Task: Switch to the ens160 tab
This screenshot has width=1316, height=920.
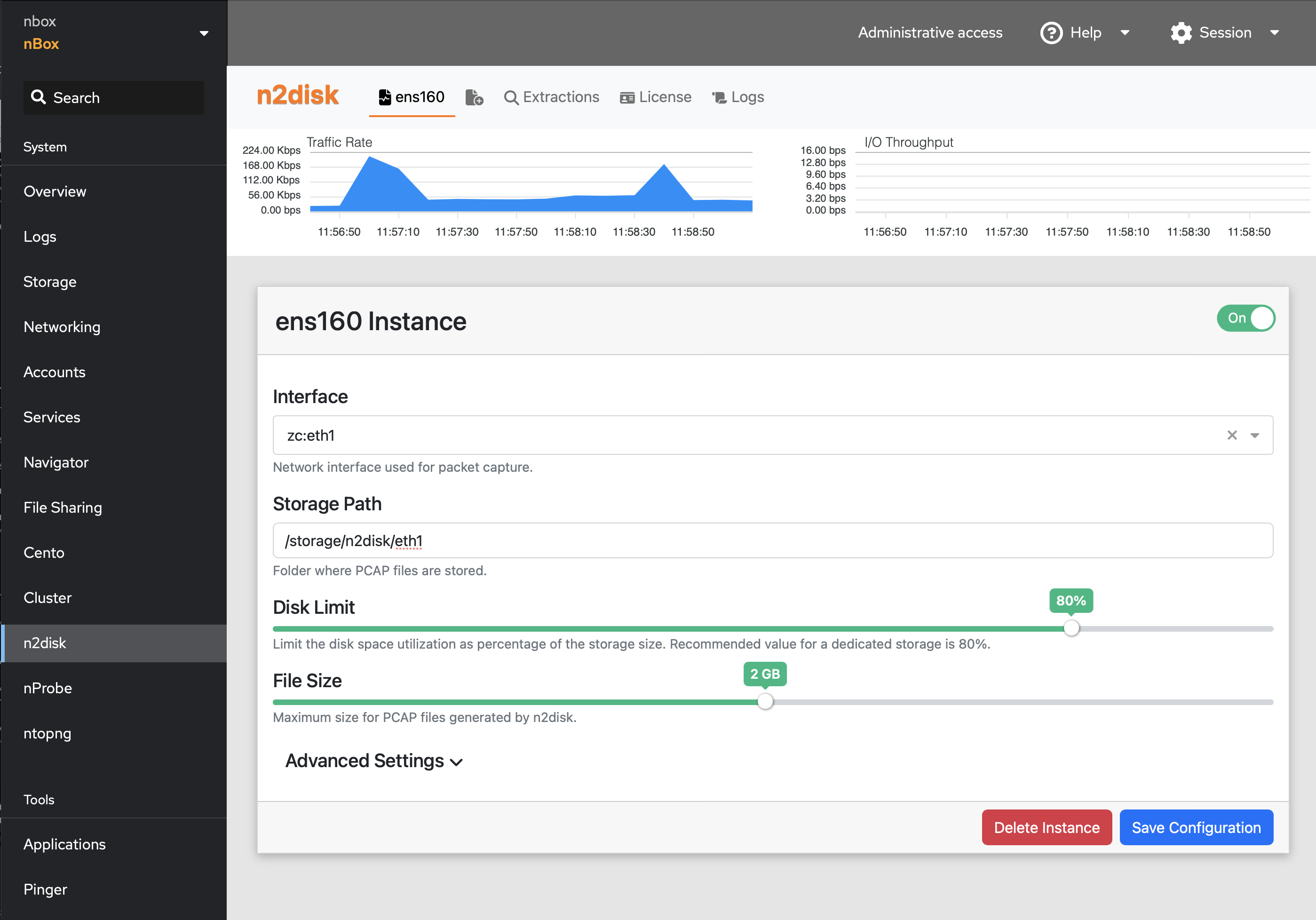Action: (x=412, y=97)
